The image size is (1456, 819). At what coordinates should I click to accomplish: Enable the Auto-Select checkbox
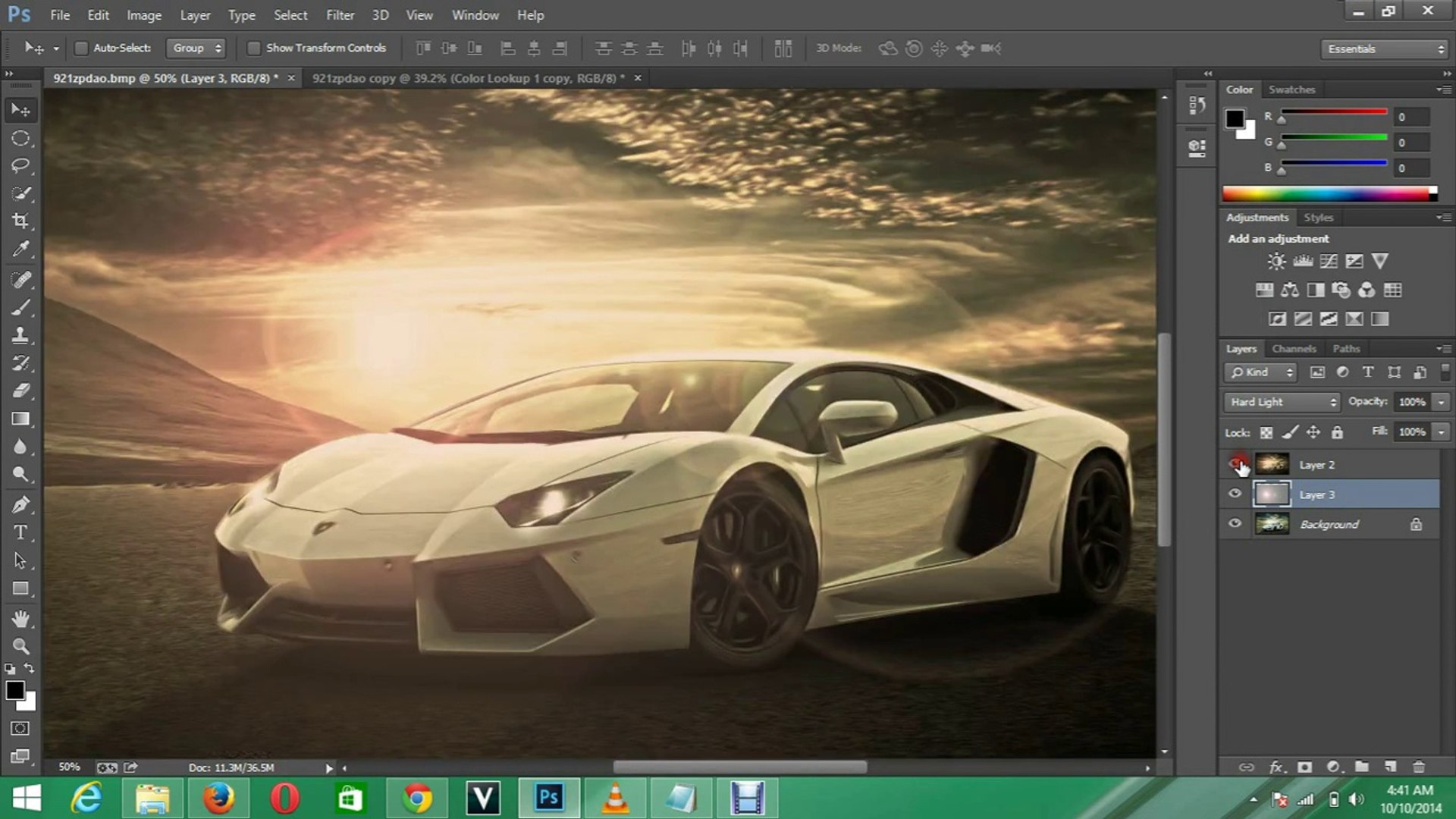tap(81, 48)
